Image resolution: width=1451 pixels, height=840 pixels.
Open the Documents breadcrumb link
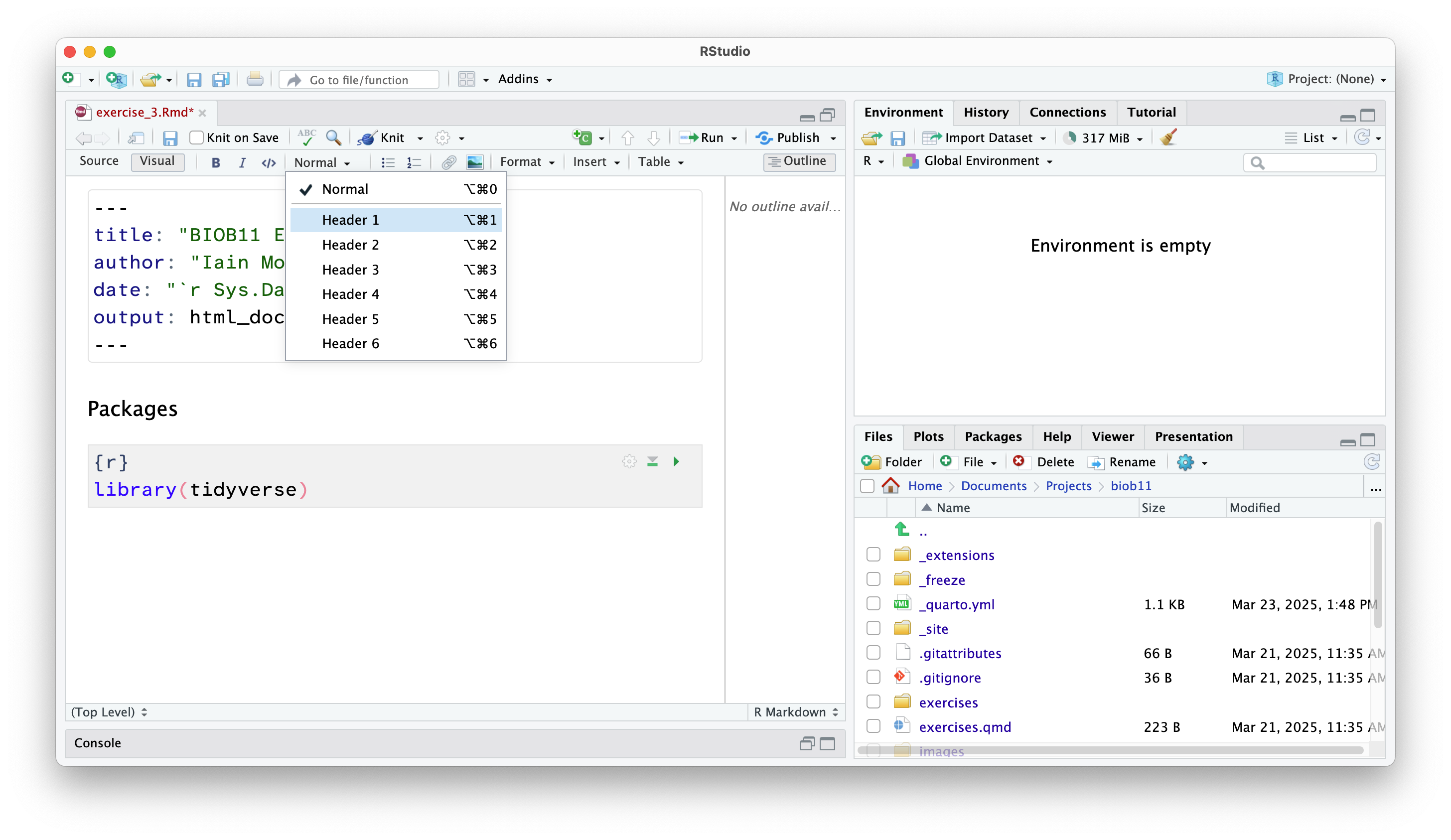click(993, 486)
